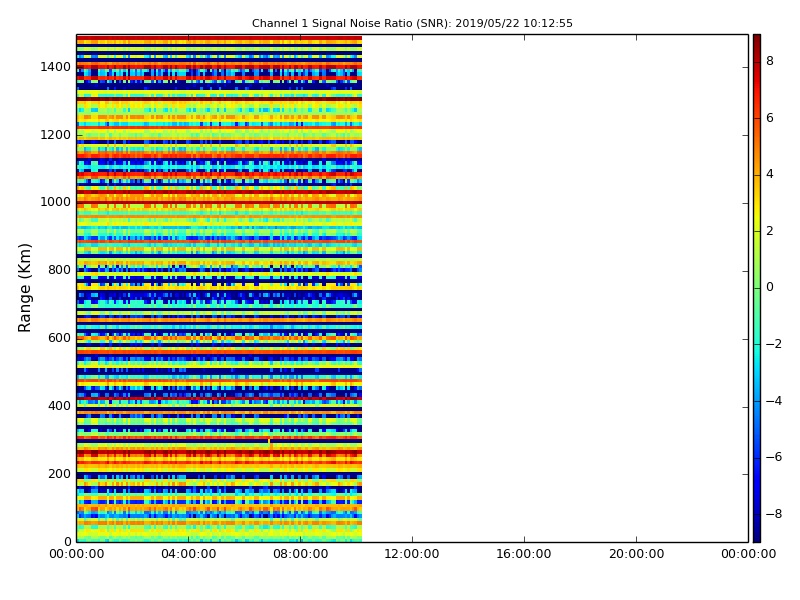Click the 1000 tick label on the range axis

tap(56, 202)
